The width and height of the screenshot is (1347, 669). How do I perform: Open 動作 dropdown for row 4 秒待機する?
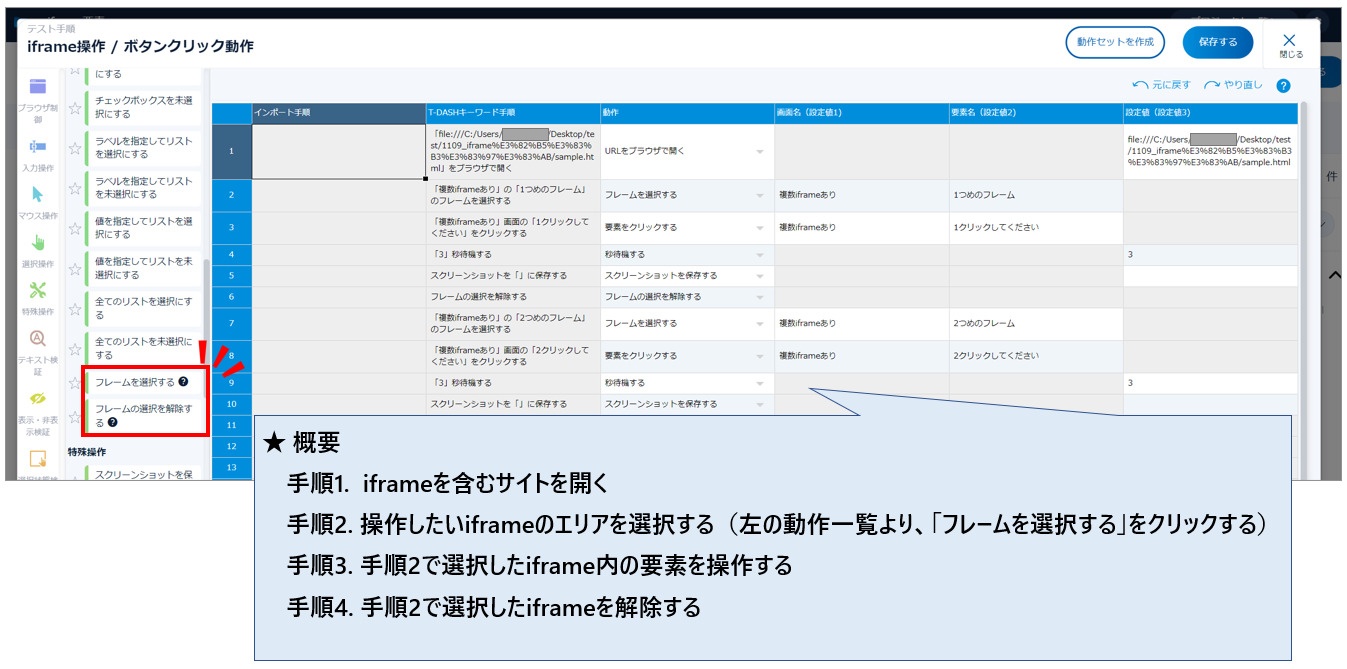pyautogui.click(x=759, y=255)
